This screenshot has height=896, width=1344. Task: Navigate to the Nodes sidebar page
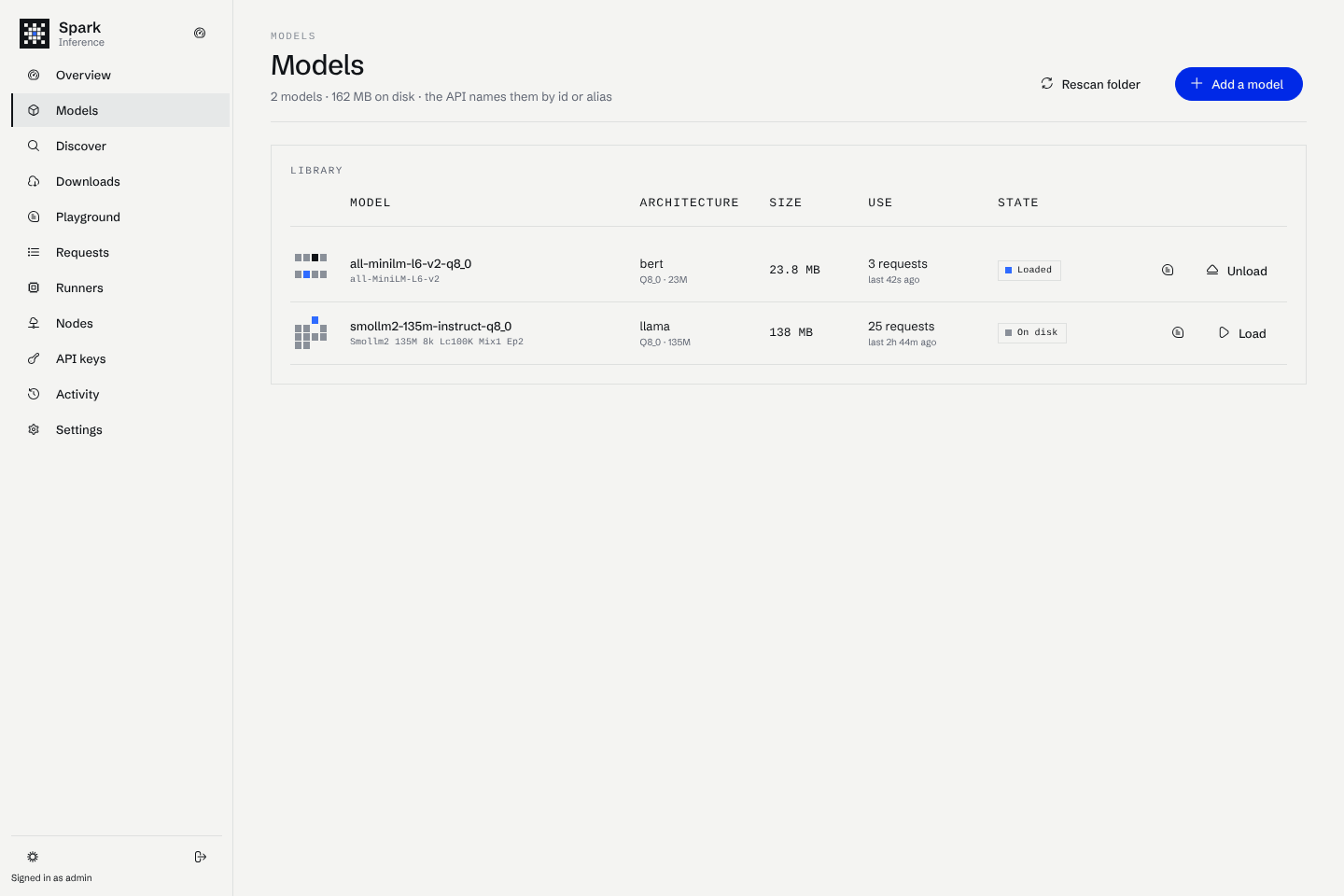coord(120,323)
